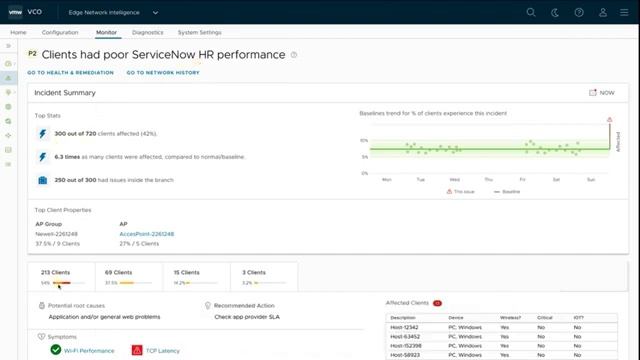640x360 pixels.
Task: Select the Host-63452 row
Action: click(x=501, y=337)
